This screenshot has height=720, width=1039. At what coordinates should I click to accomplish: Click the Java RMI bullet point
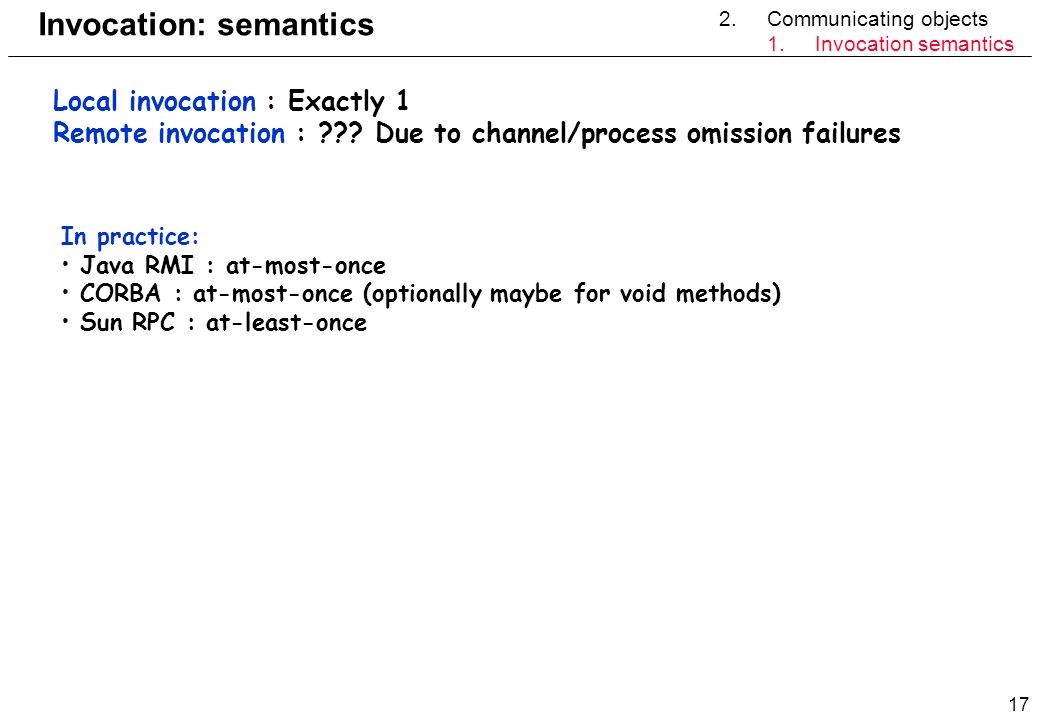tap(224, 266)
